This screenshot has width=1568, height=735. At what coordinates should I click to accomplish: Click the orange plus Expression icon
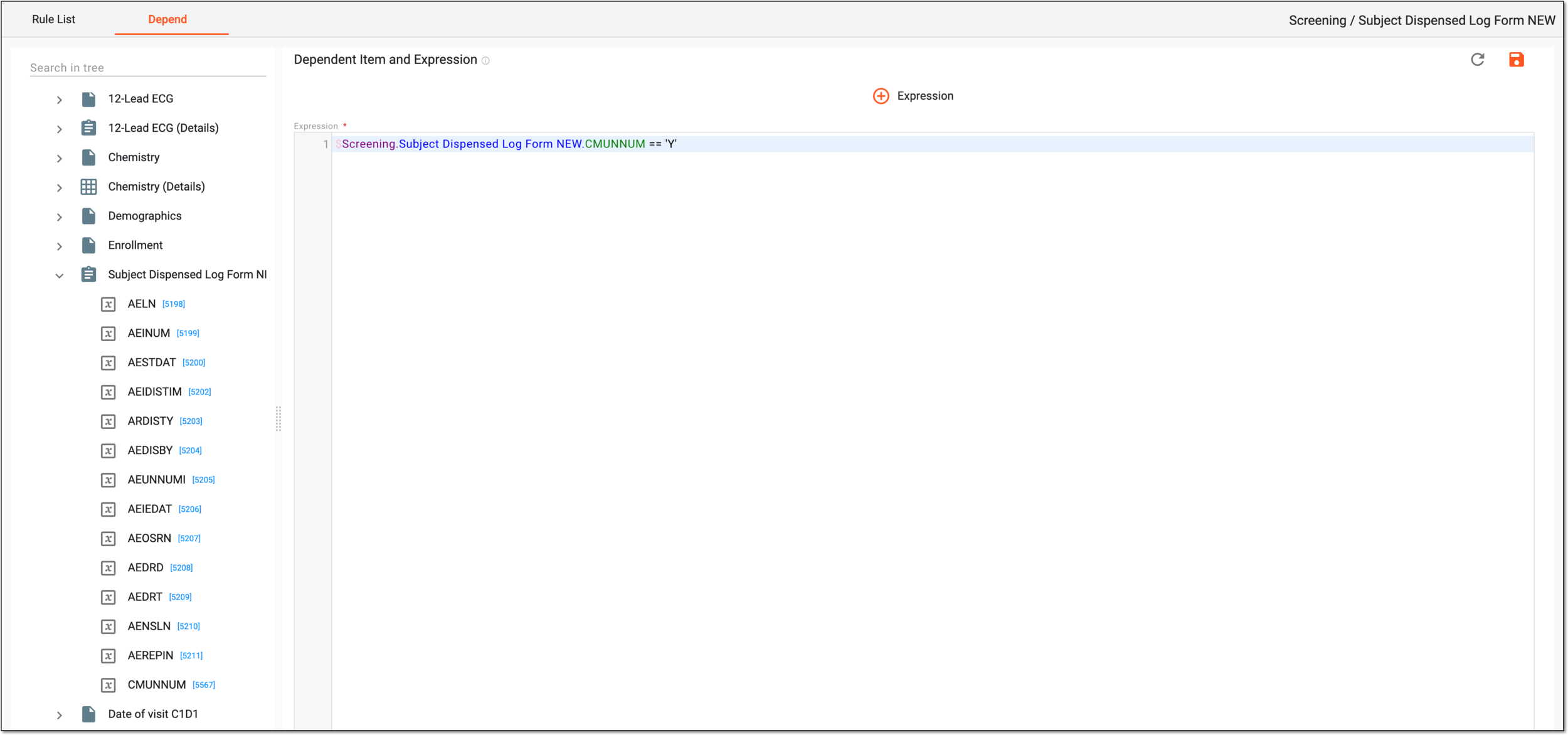pos(881,96)
